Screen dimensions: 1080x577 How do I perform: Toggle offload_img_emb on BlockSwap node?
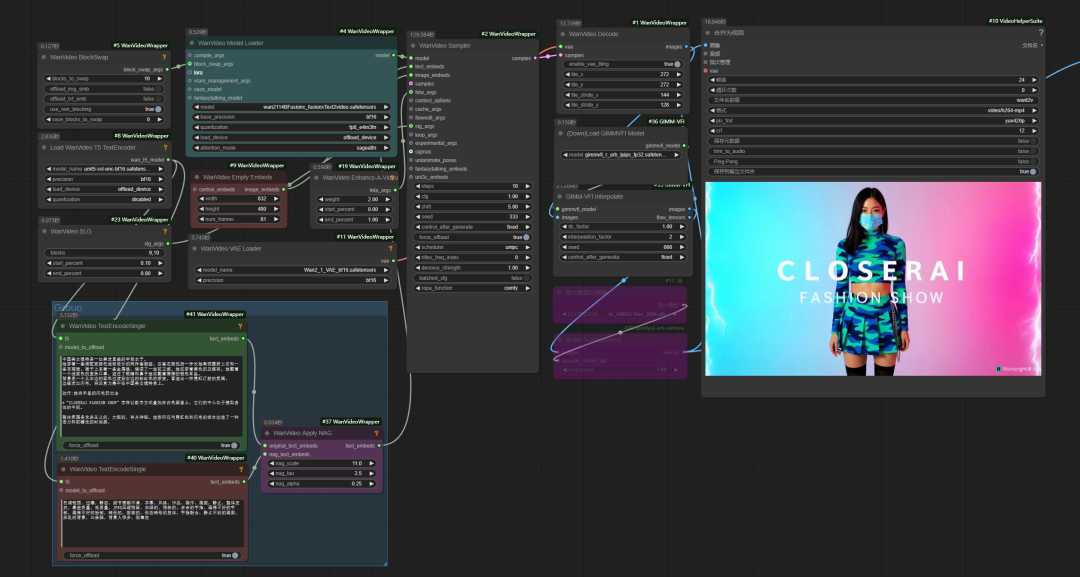click(105, 89)
